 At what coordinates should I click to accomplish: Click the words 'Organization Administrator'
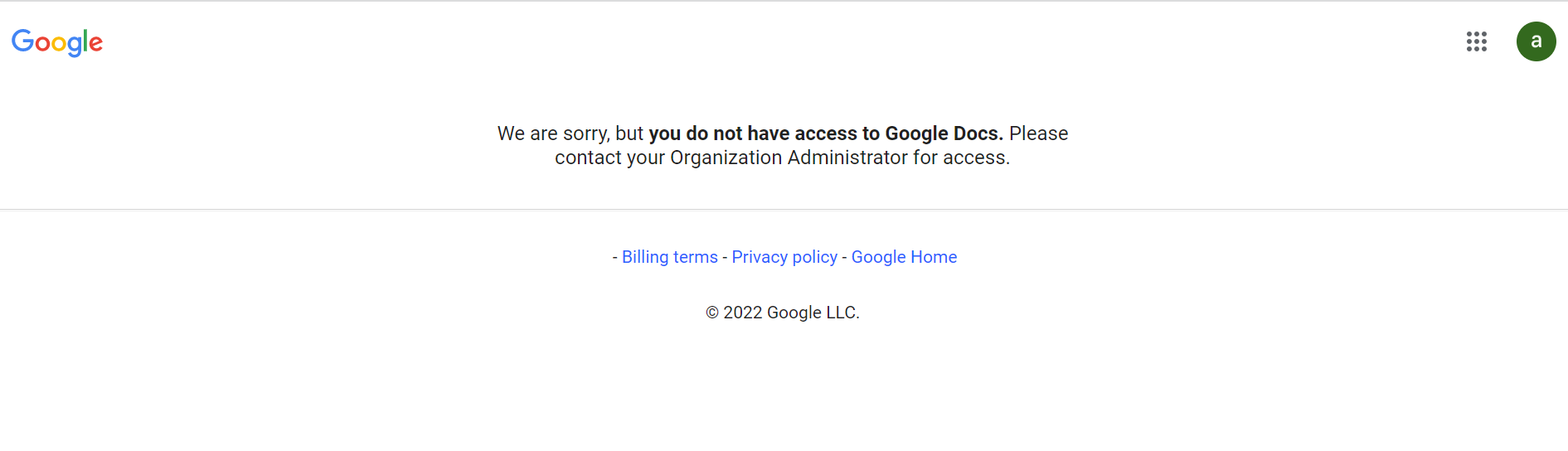click(x=789, y=158)
